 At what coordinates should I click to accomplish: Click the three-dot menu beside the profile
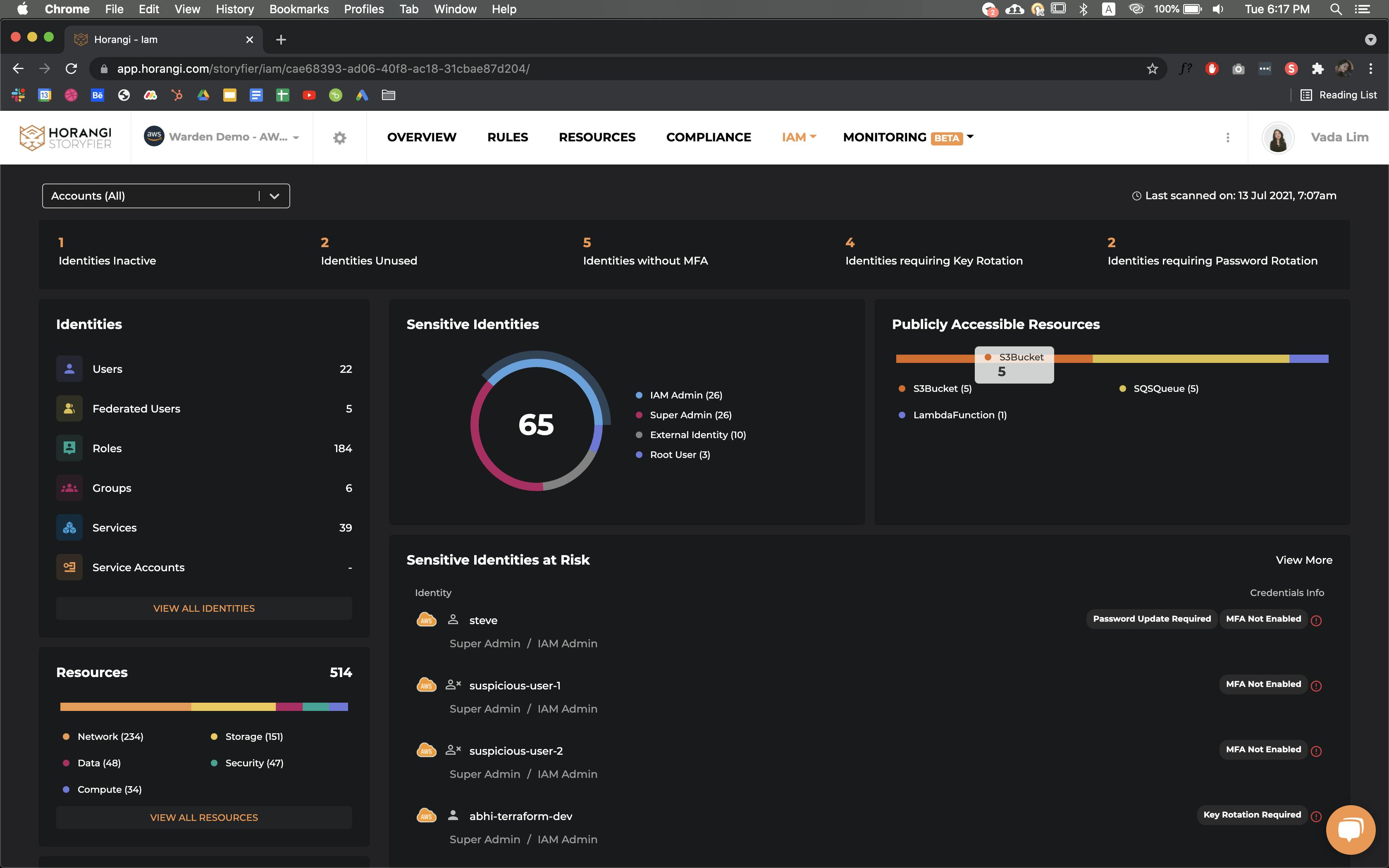pyautogui.click(x=1228, y=138)
